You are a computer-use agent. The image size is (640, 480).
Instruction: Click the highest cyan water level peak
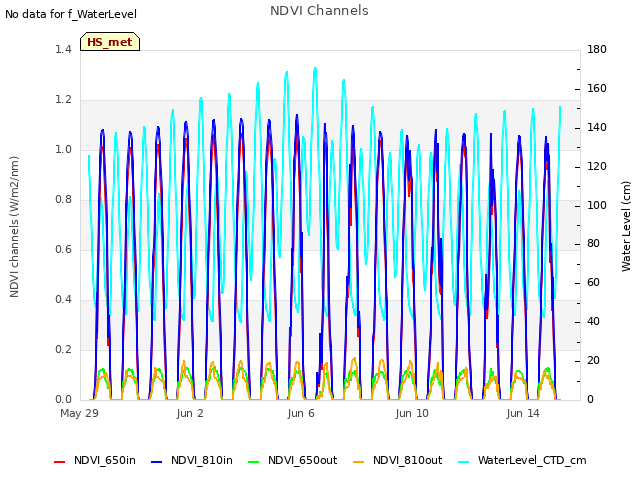(315, 69)
